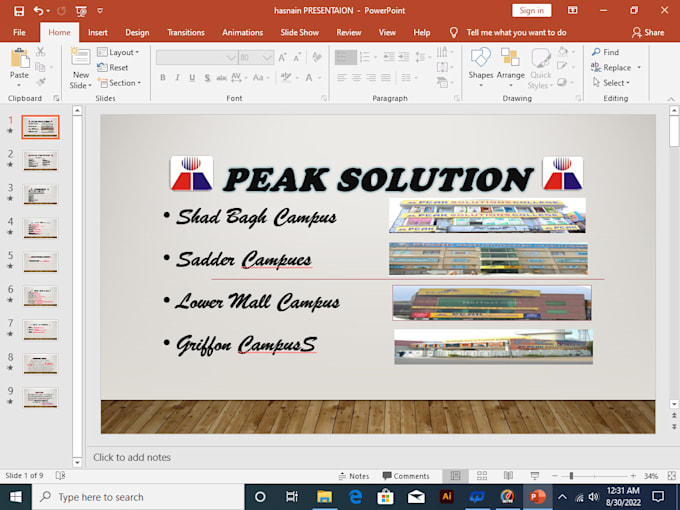Justify the paragraph text
The height and width of the screenshot is (510, 680).
386,78
